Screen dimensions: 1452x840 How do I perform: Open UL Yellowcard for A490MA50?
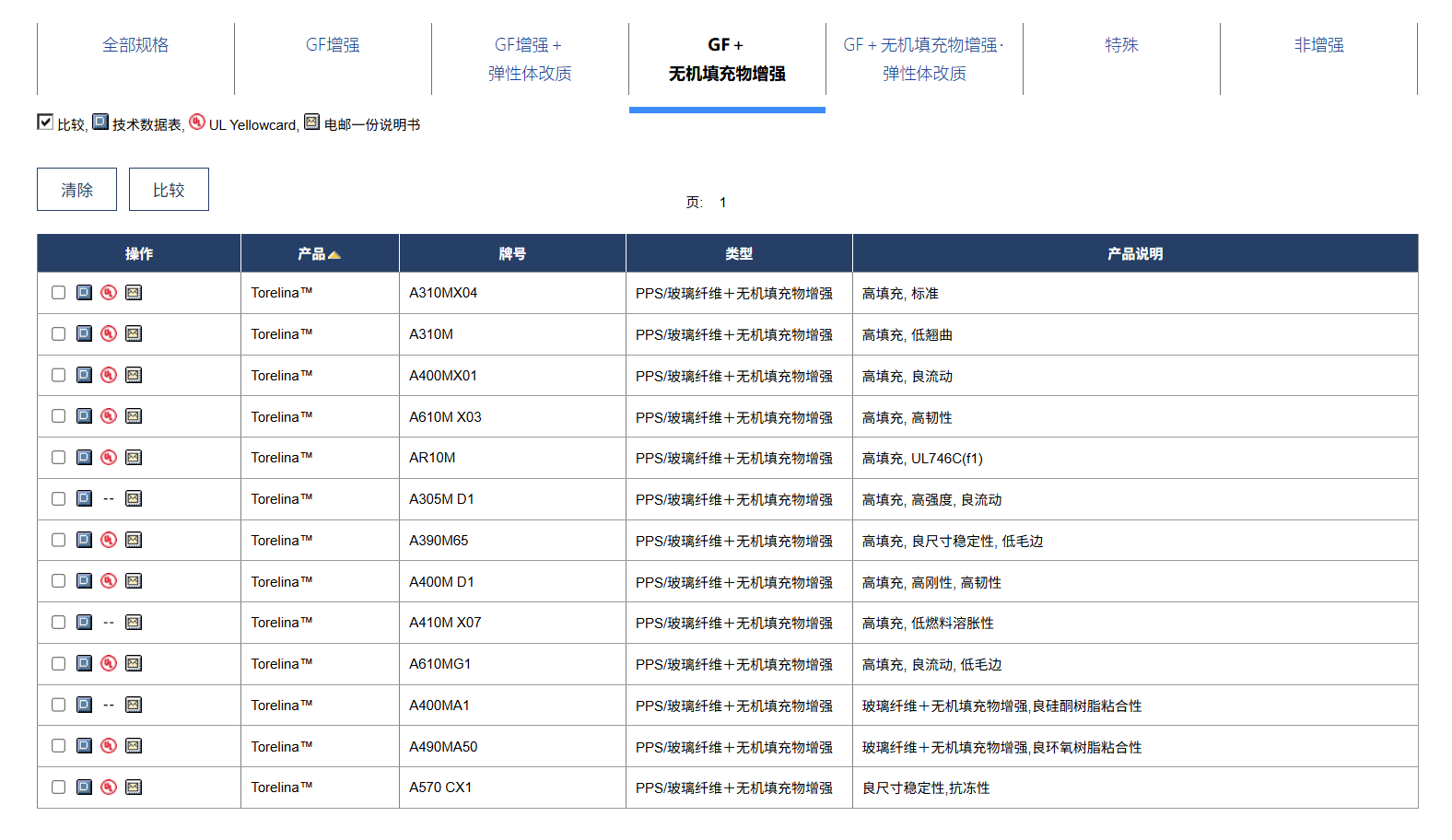(109, 746)
